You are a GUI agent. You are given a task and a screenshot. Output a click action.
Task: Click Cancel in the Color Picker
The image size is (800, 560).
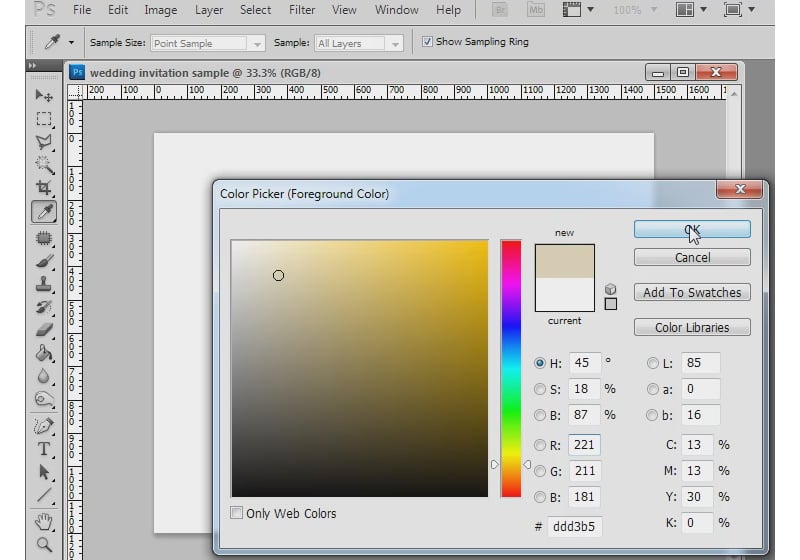coord(692,258)
